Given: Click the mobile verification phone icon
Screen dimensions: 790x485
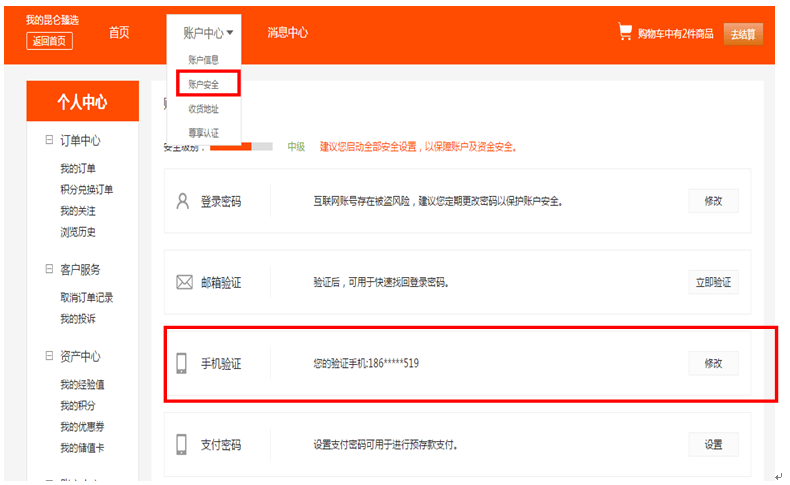Looking at the screenshot, I should [182, 363].
